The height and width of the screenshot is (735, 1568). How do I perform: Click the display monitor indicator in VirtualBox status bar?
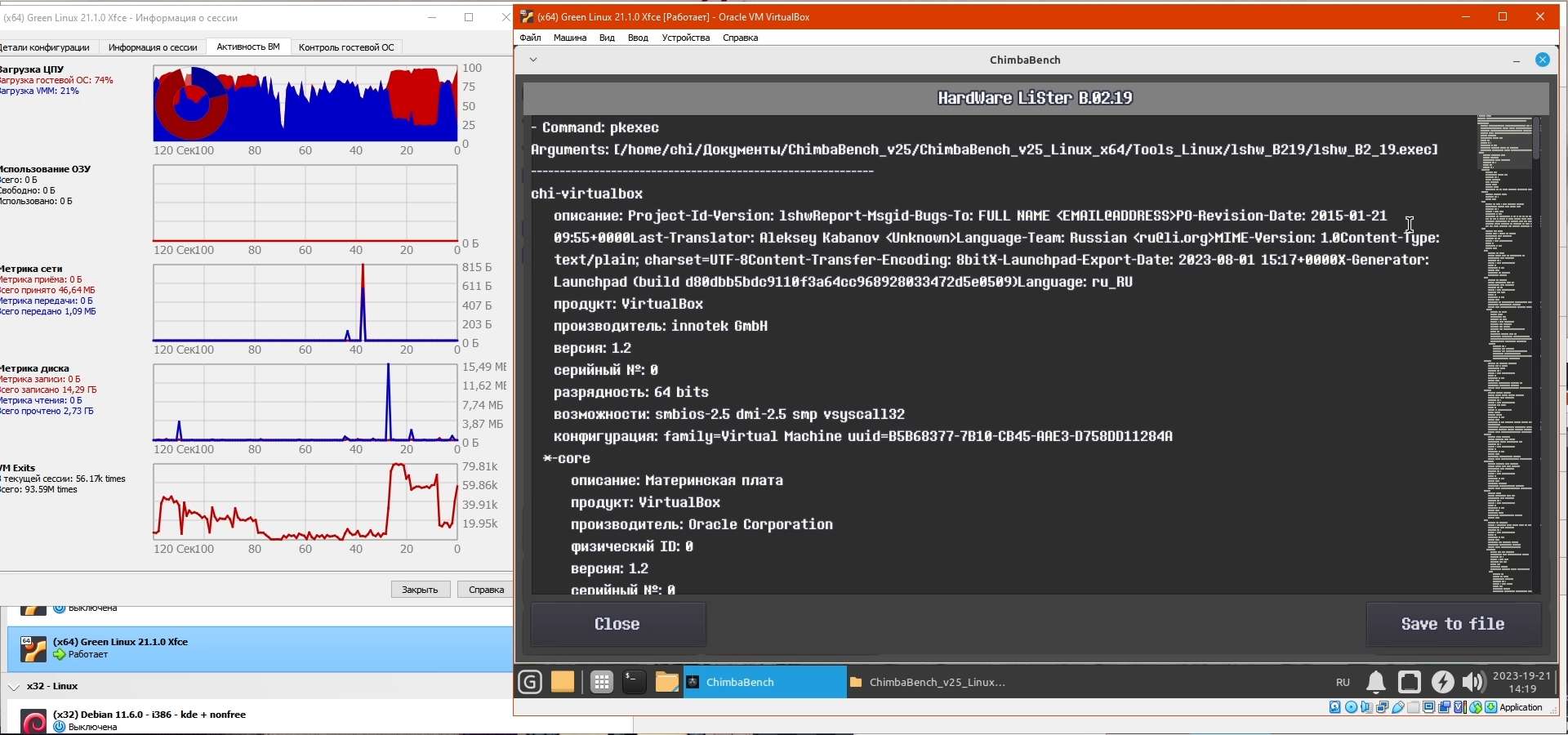click(1429, 707)
